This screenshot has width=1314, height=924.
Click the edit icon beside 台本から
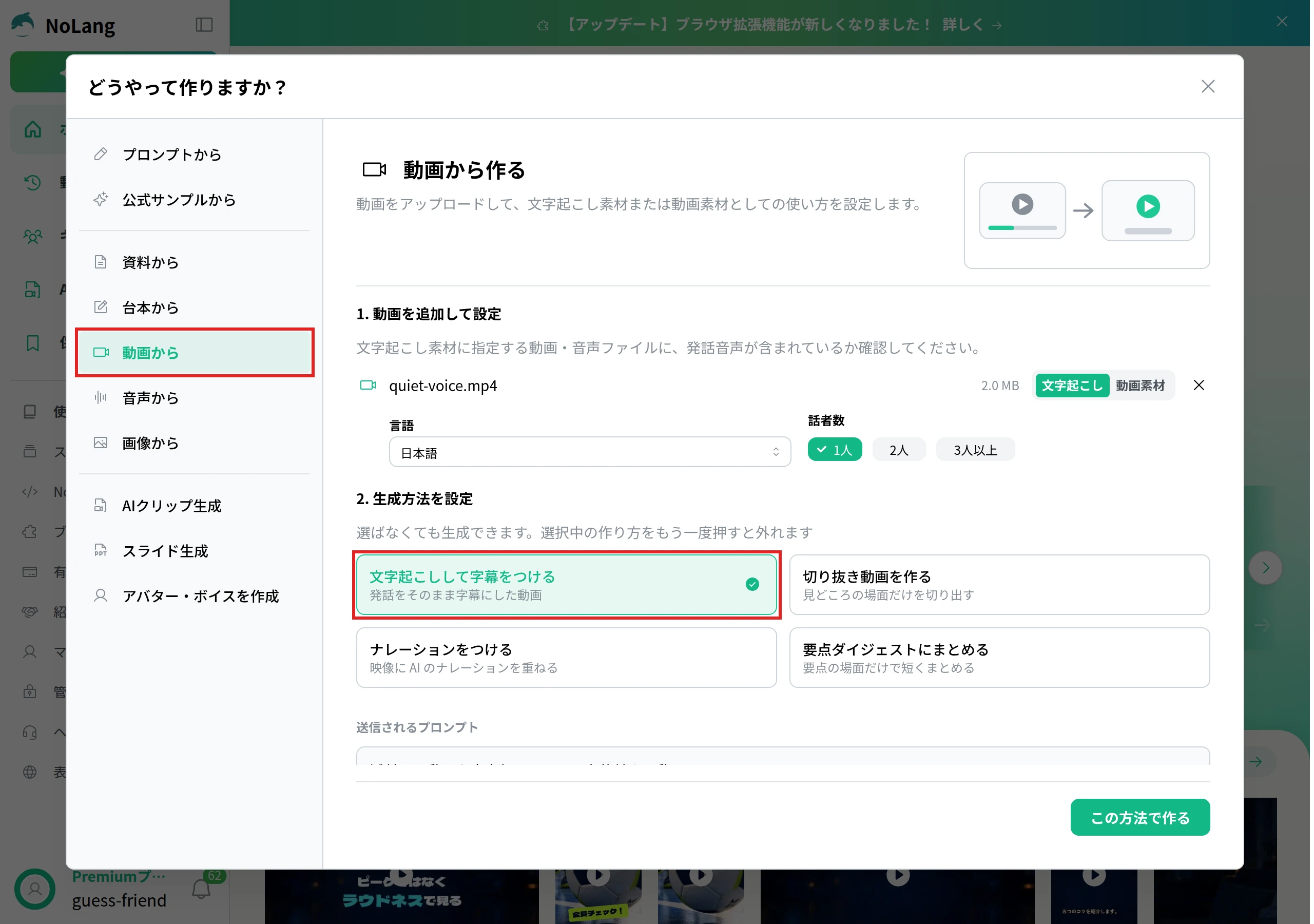(x=101, y=307)
